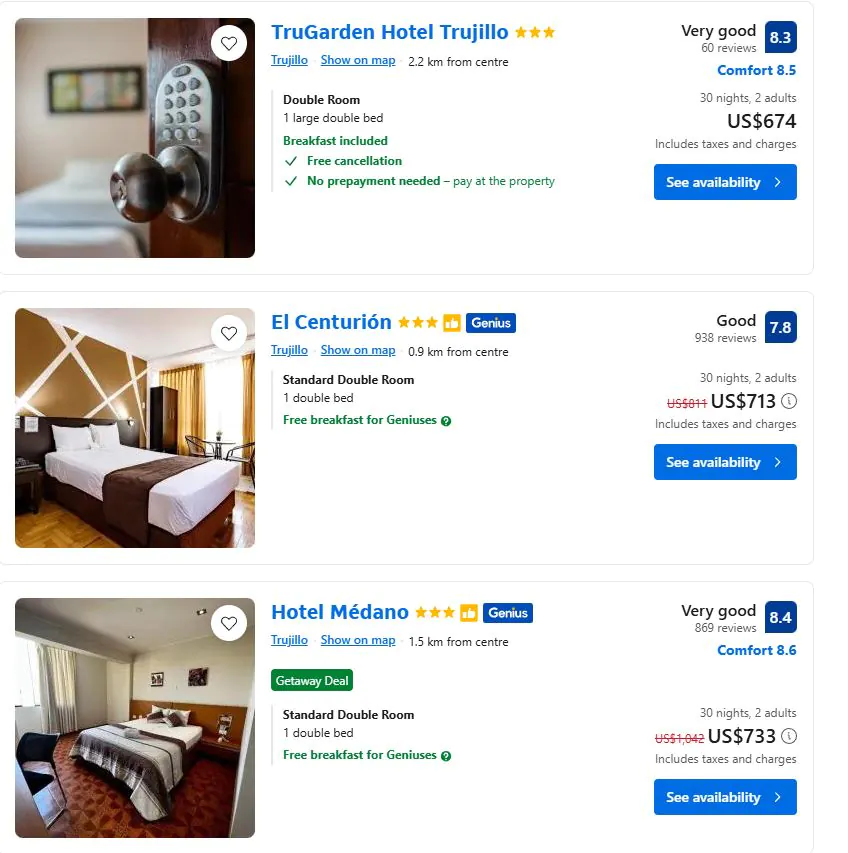848x853 pixels.
Task: Open the El Centurión hotel title link
Action: [x=331, y=322]
